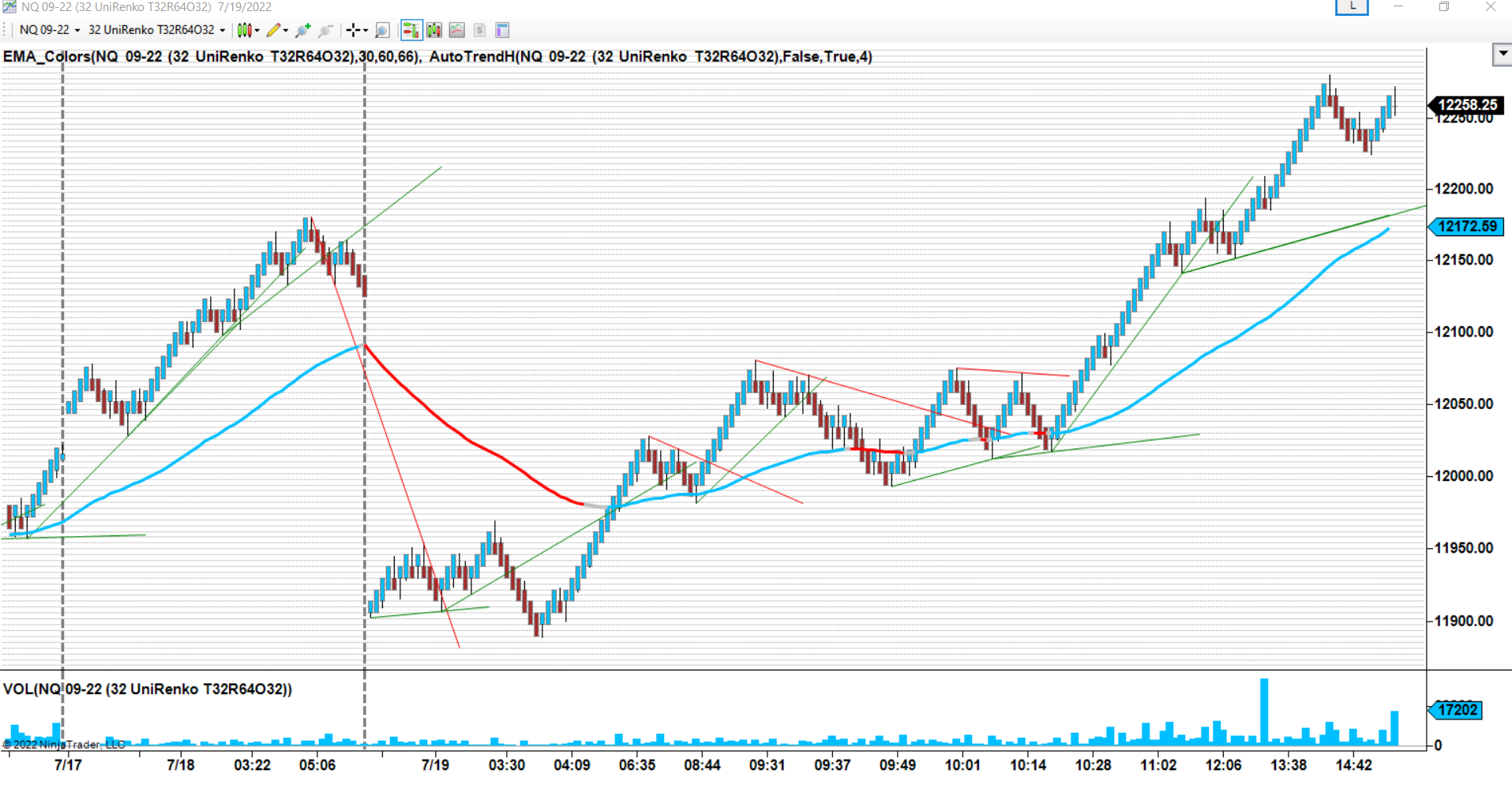1512x785 pixels.
Task: Open the 32 UniRenko T32R64O32 interval selector
Action: [156, 30]
